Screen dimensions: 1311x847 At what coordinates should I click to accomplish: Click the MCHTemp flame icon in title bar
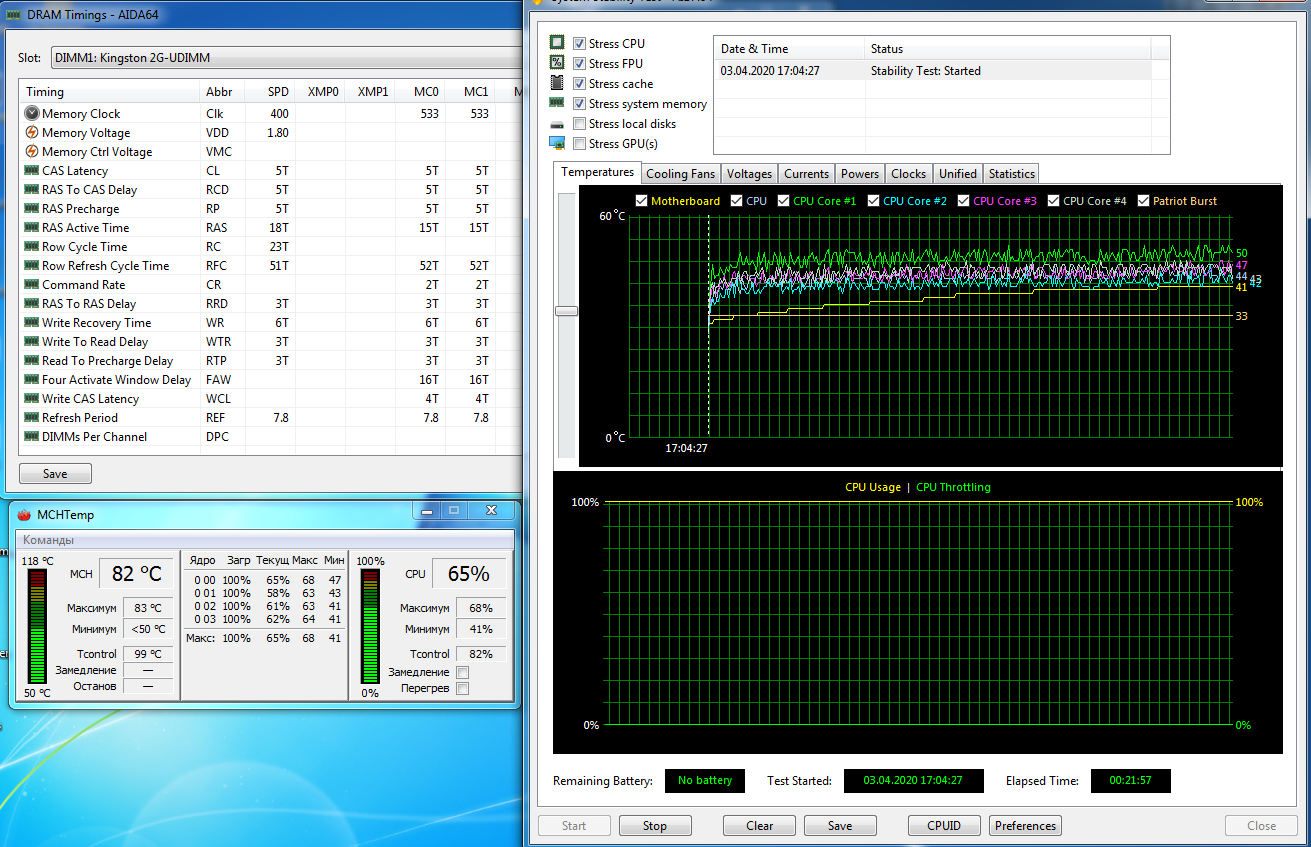click(x=24, y=515)
